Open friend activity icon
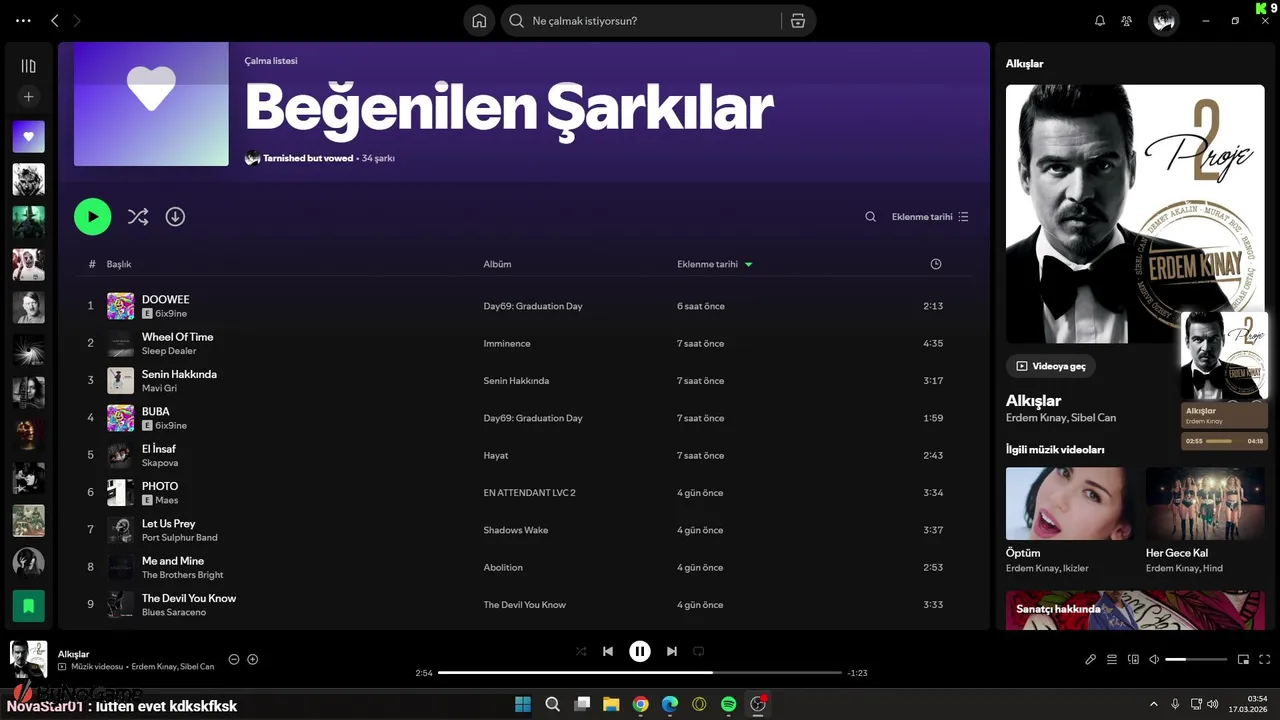The image size is (1280, 720). pyautogui.click(x=1127, y=21)
